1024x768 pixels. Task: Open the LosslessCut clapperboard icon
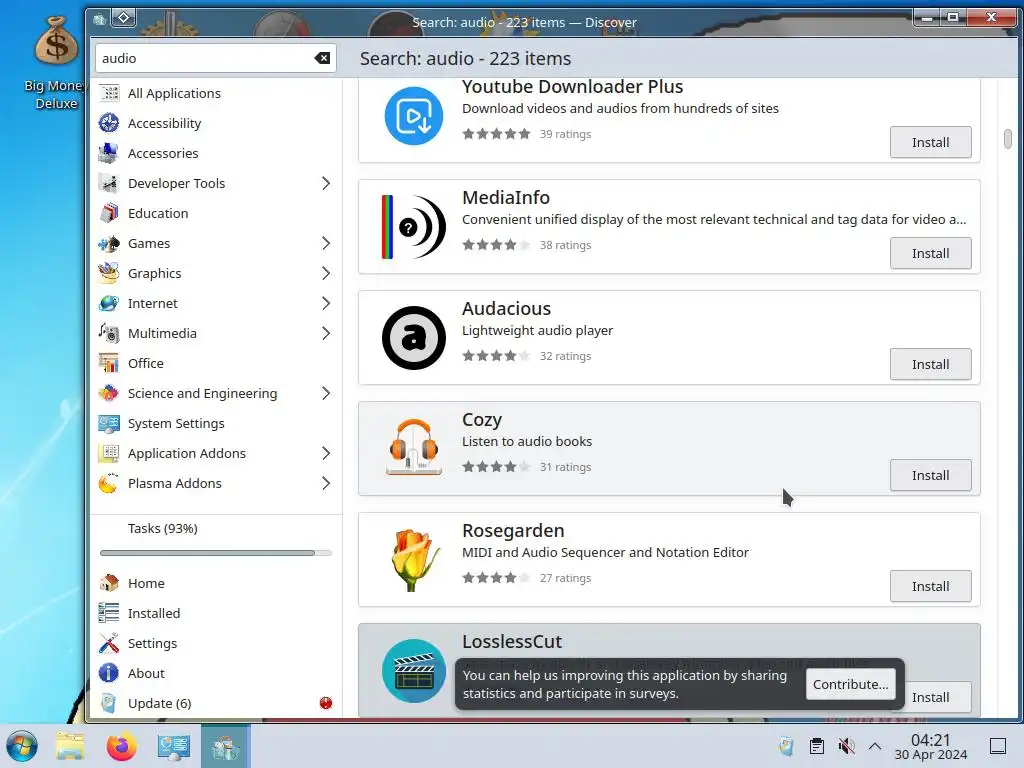(x=413, y=671)
